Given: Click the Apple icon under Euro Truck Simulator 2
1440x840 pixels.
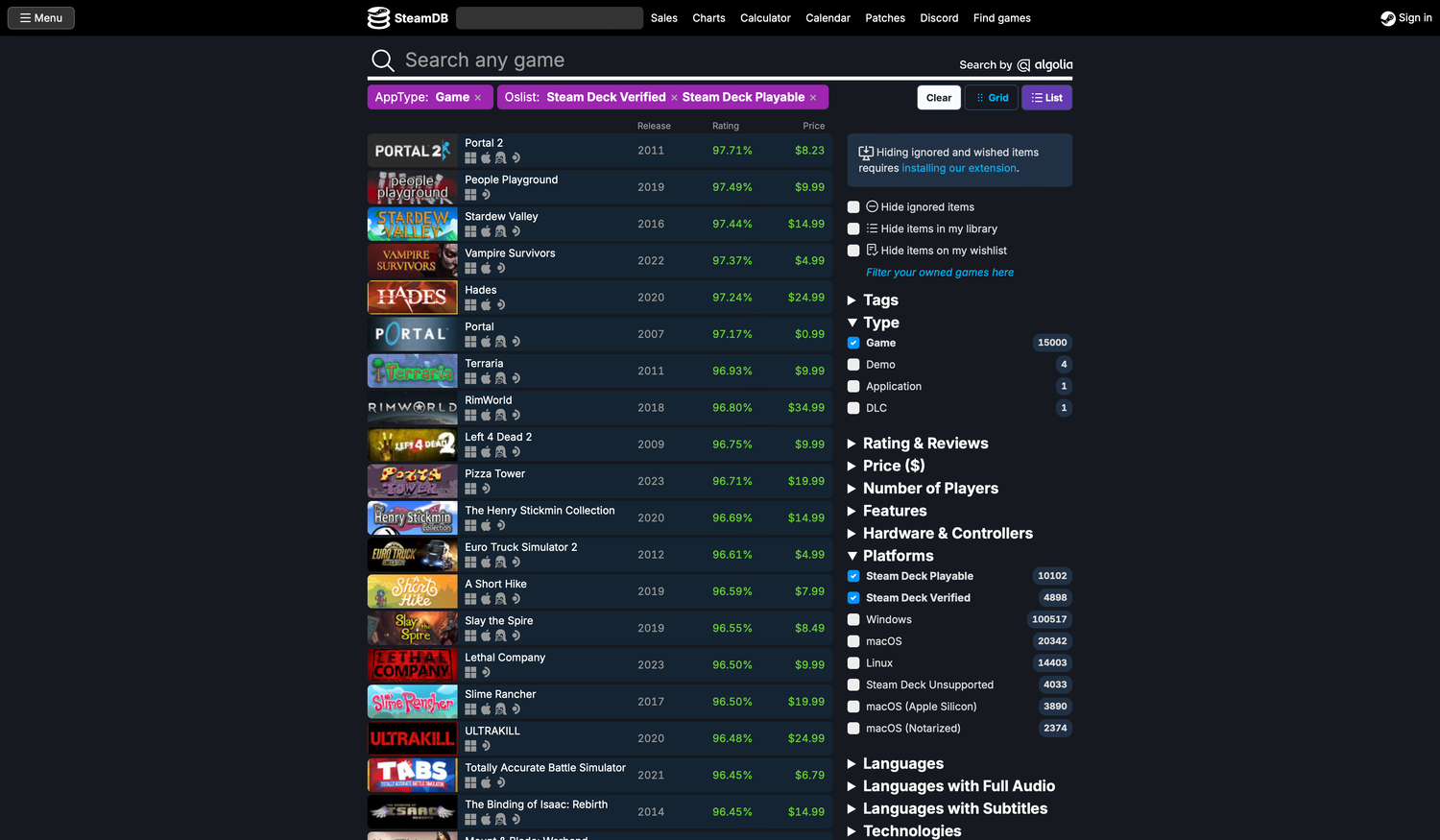Looking at the screenshot, I should click(x=486, y=563).
